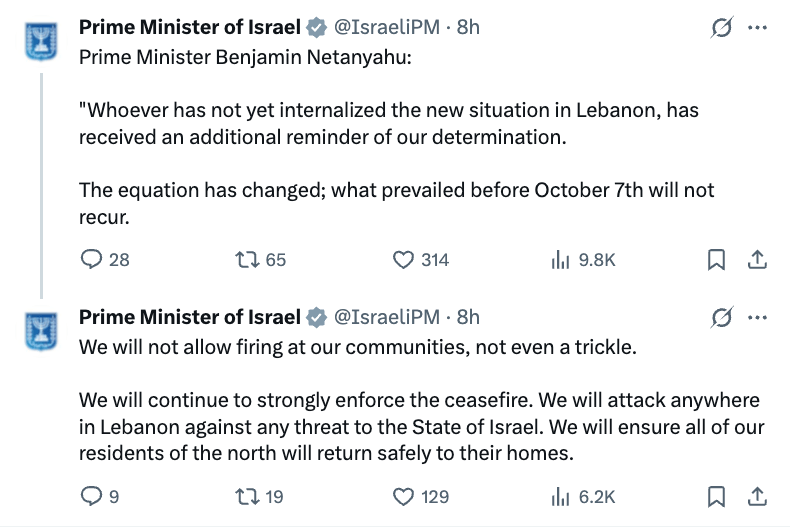790x528 pixels.
Task: Open @IsraeliPM handle in first tweet
Action: [387, 27]
